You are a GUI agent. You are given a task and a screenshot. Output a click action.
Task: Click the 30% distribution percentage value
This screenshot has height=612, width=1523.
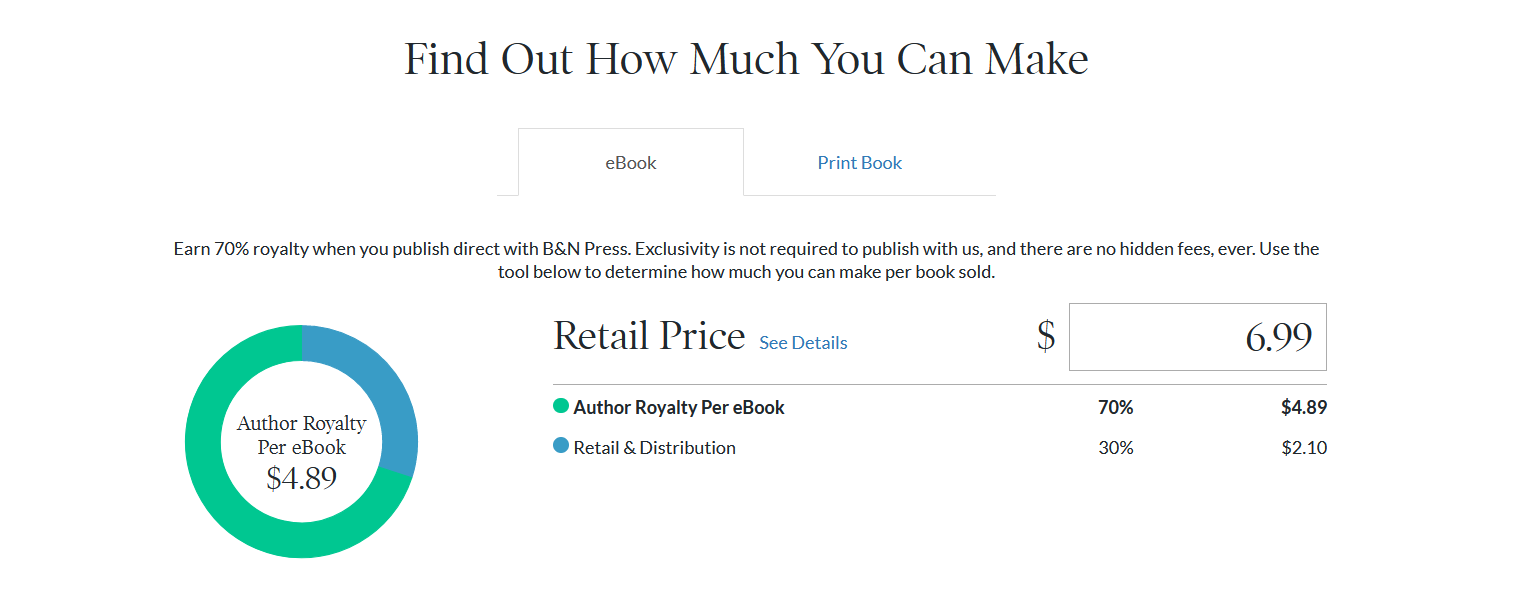[x=1117, y=447]
